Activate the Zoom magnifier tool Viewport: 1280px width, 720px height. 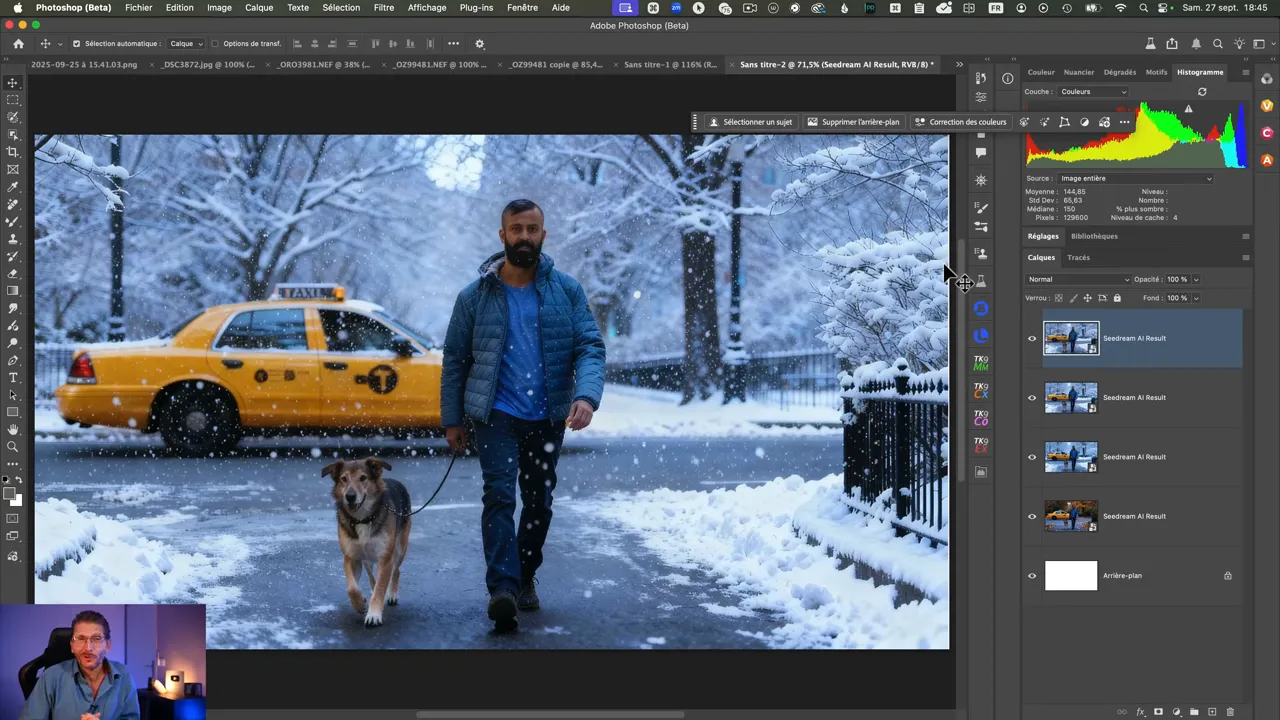[x=13, y=447]
